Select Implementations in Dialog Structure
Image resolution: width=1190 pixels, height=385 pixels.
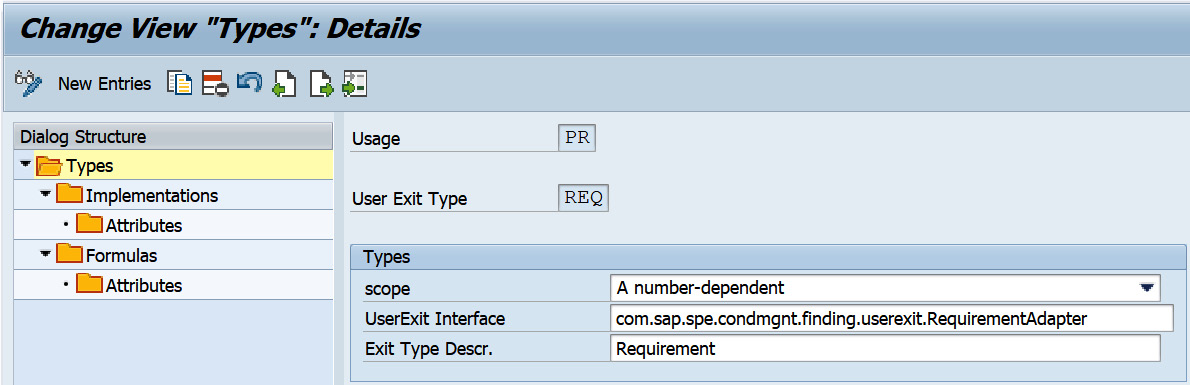point(152,195)
